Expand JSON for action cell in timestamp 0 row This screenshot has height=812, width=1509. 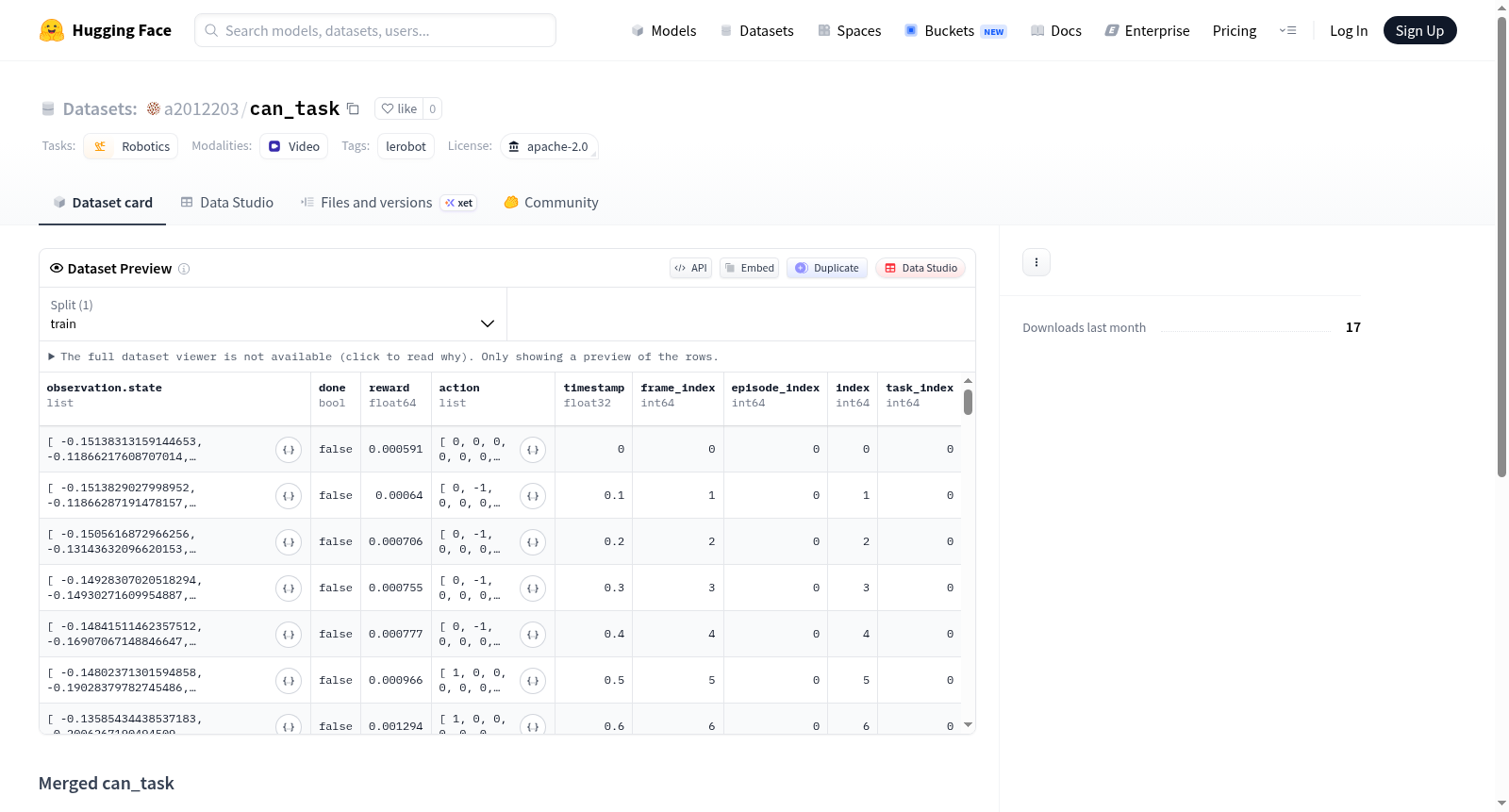(x=533, y=450)
